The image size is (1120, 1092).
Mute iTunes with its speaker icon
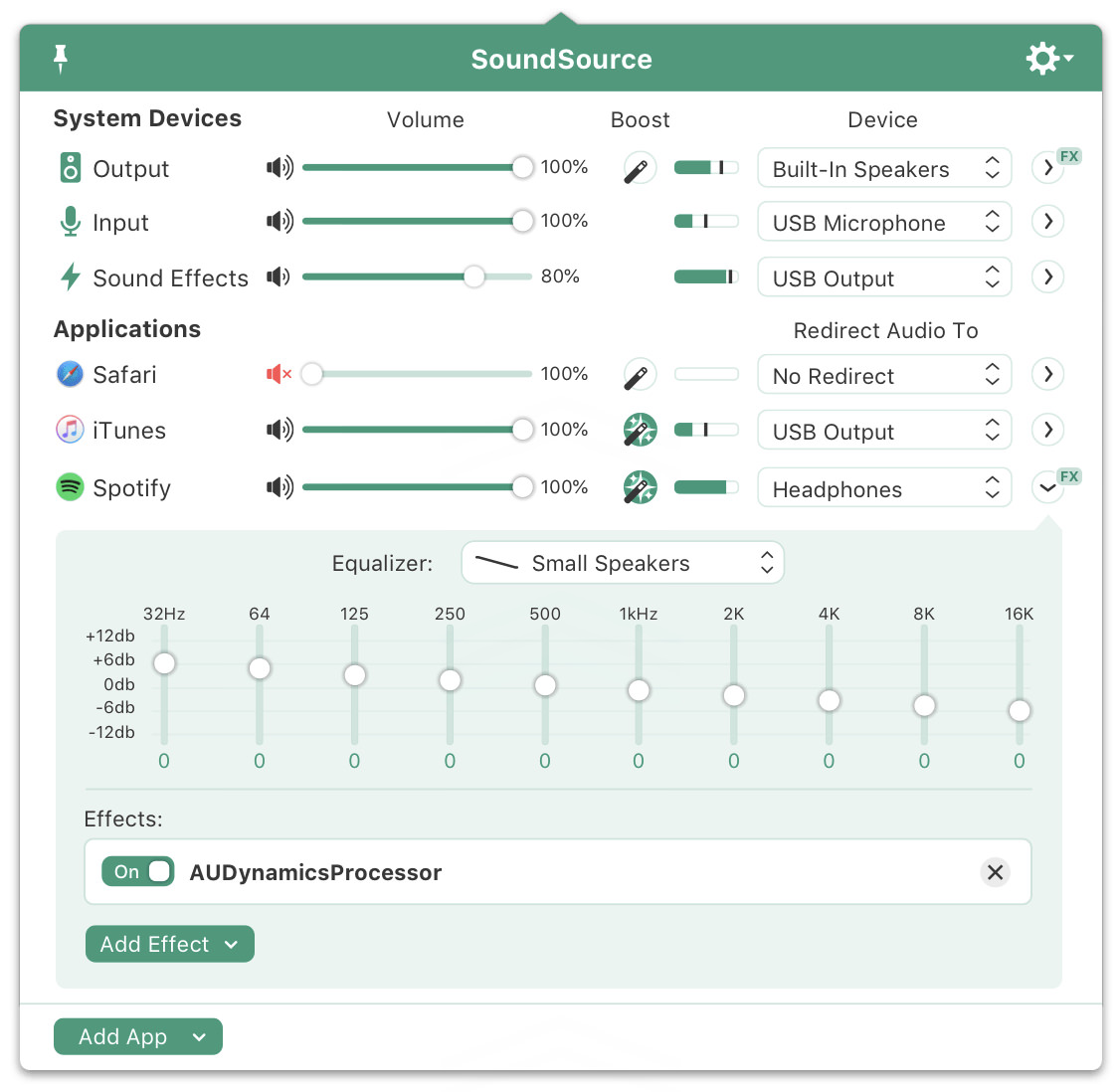point(280,430)
